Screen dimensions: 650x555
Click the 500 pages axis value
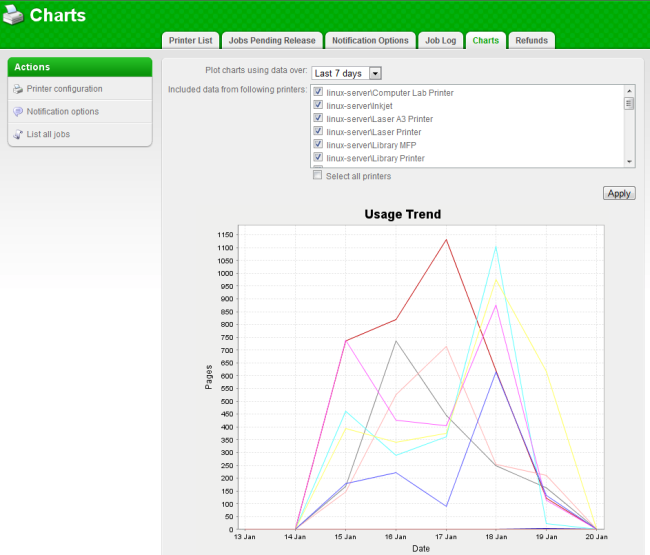227,402
